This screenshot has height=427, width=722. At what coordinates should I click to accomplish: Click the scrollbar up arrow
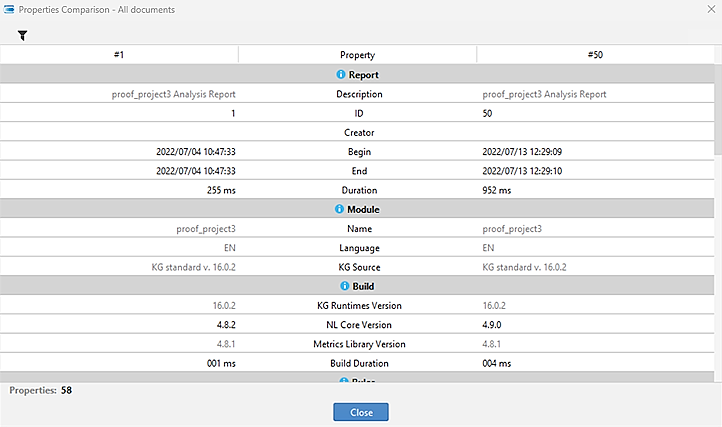tap(717, 51)
